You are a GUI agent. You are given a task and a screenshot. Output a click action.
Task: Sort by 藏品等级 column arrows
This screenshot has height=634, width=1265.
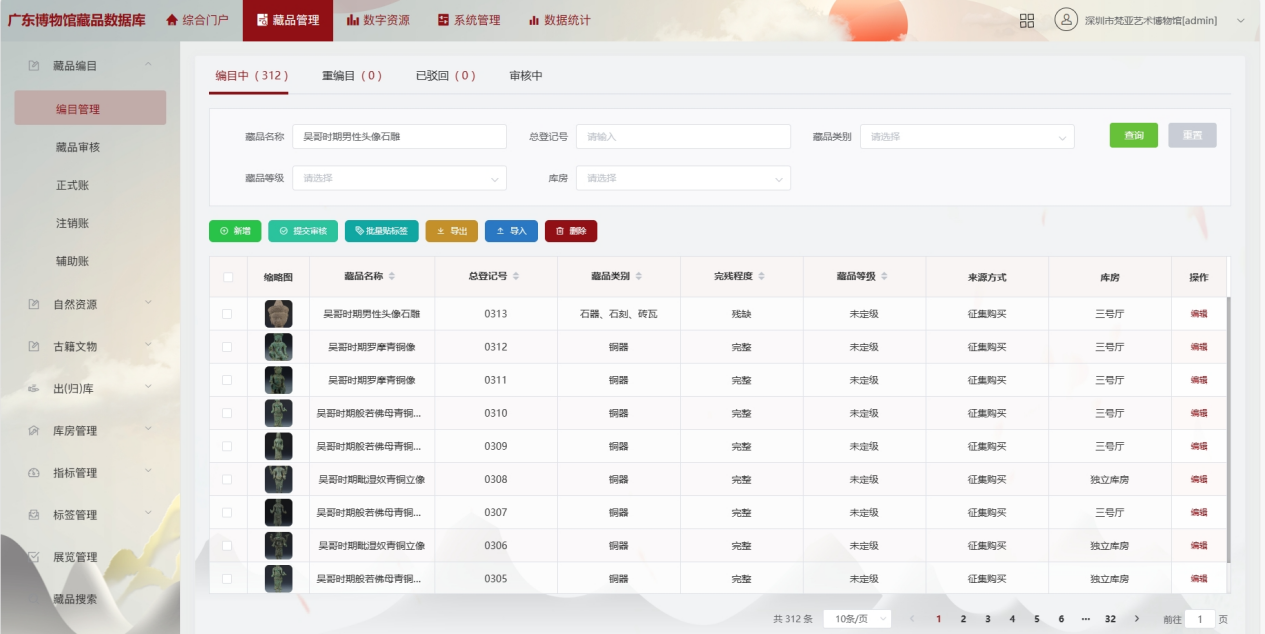884,277
